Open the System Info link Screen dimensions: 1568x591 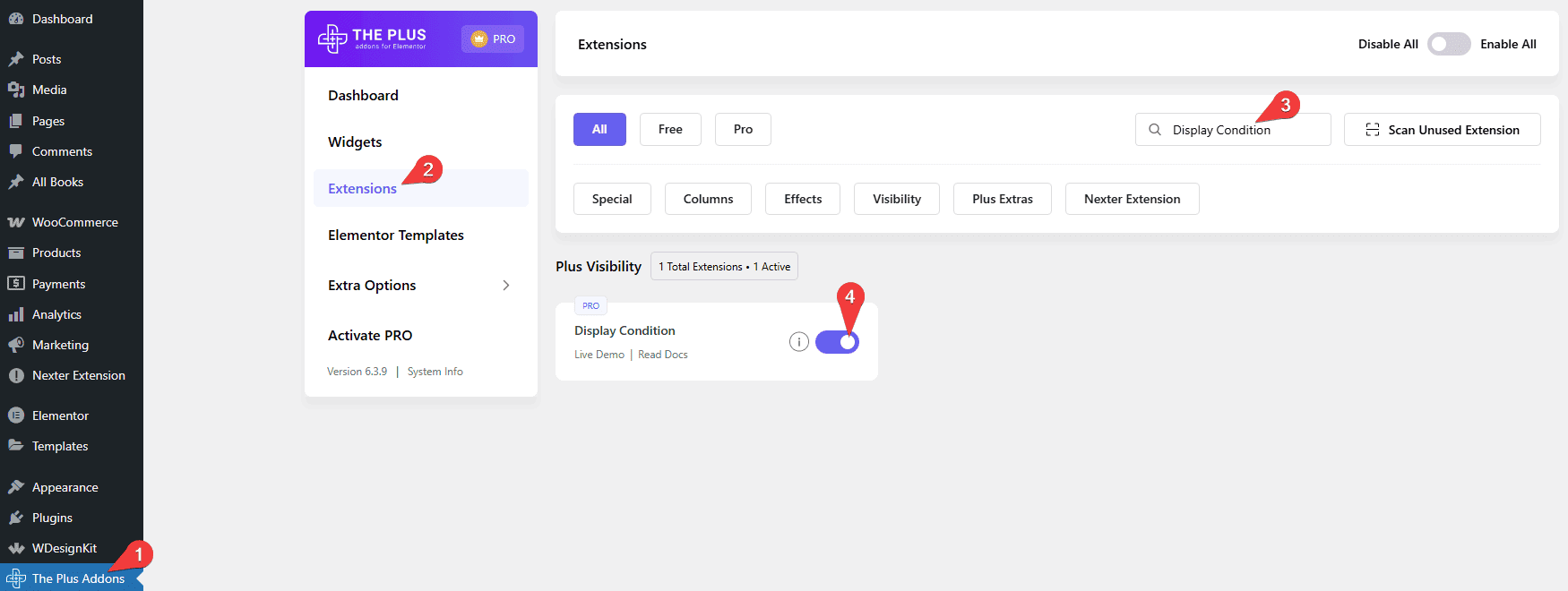435,372
